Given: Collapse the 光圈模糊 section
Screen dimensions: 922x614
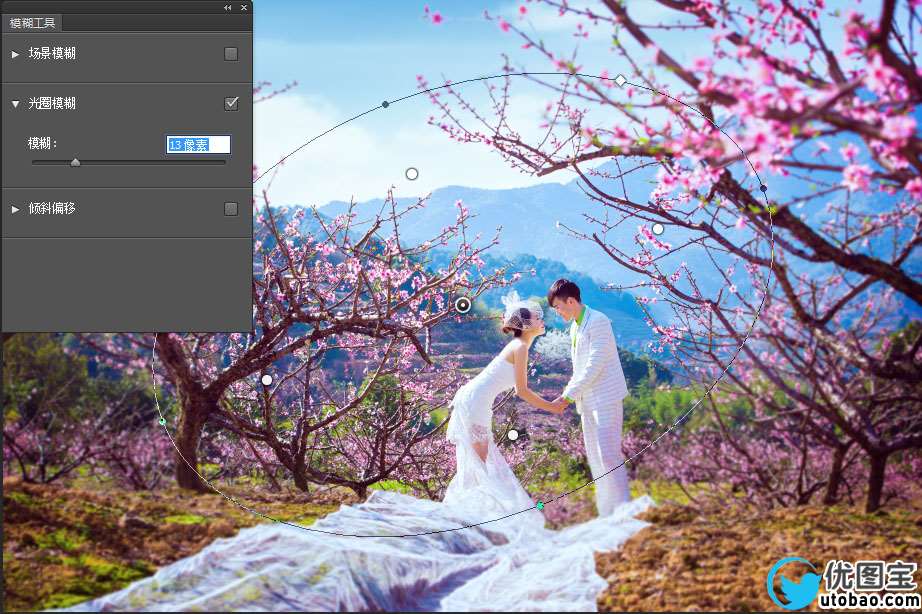Looking at the screenshot, I should click(x=15, y=104).
